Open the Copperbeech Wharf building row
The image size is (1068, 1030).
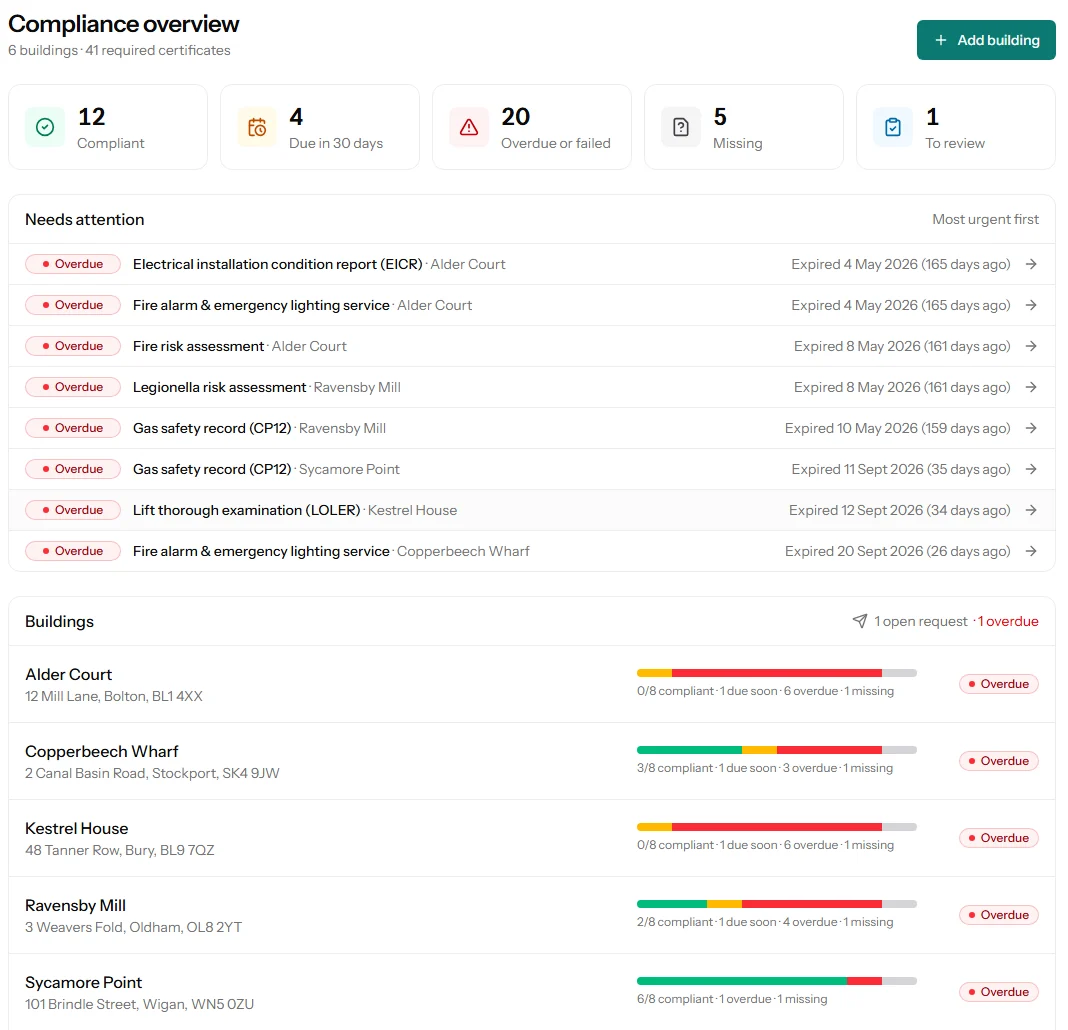click(532, 761)
